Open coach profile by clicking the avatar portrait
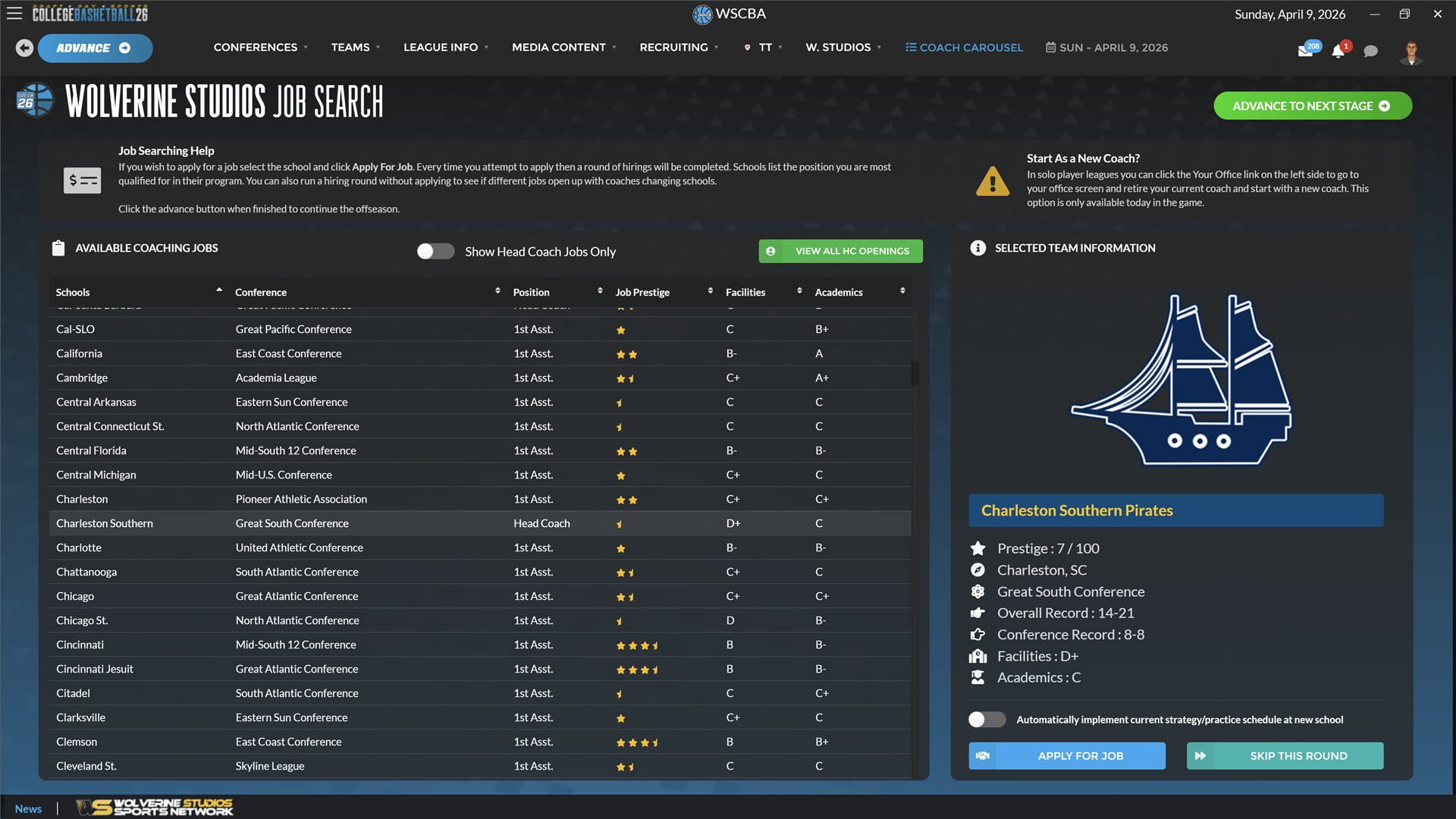Screen dimensions: 1456x819 pyautogui.click(x=1410, y=52)
